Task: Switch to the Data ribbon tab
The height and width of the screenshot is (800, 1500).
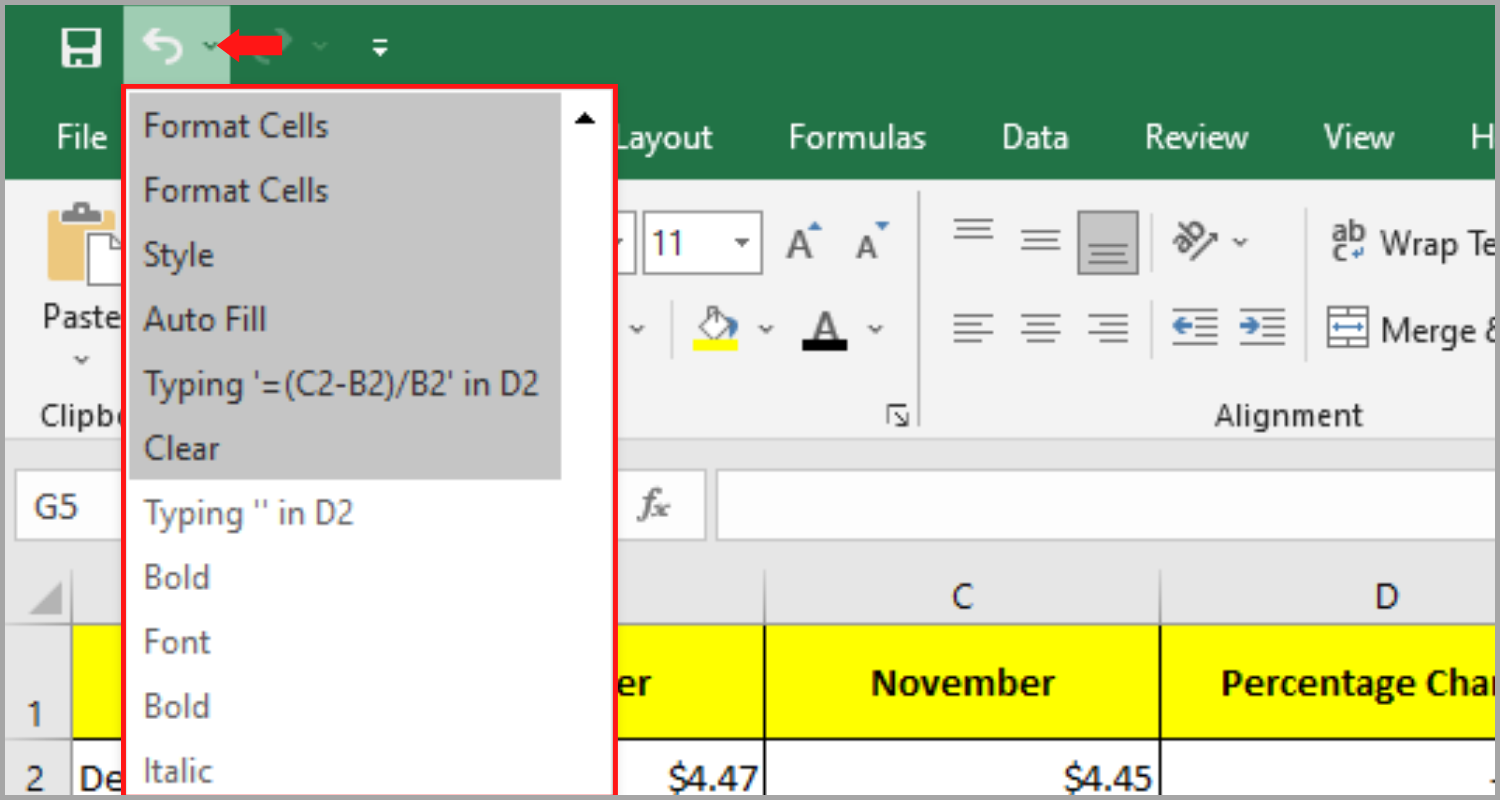Action: 1034,137
